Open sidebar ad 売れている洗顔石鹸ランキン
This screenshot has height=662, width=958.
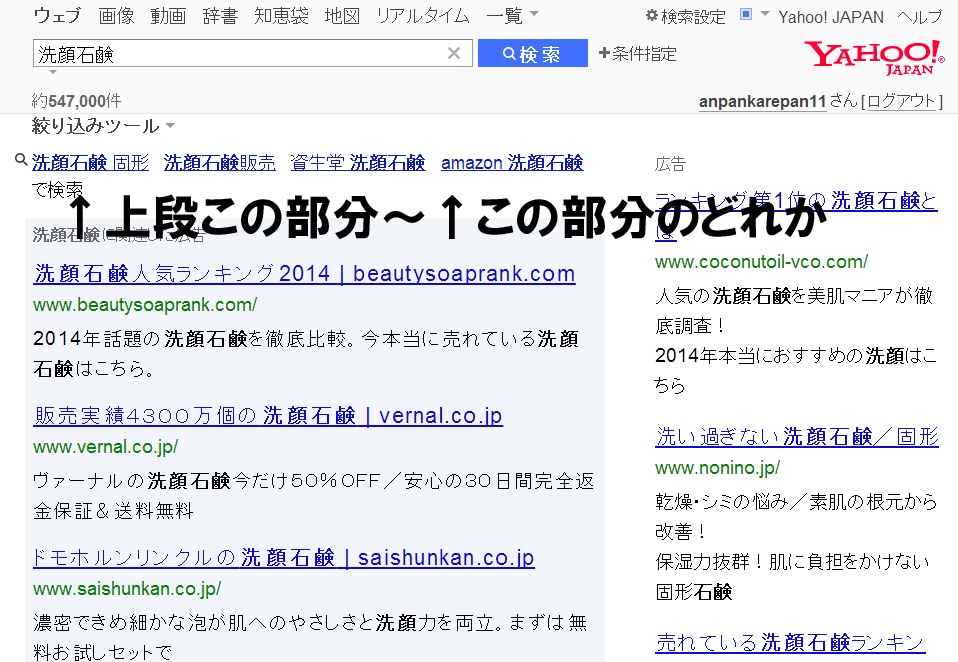790,642
